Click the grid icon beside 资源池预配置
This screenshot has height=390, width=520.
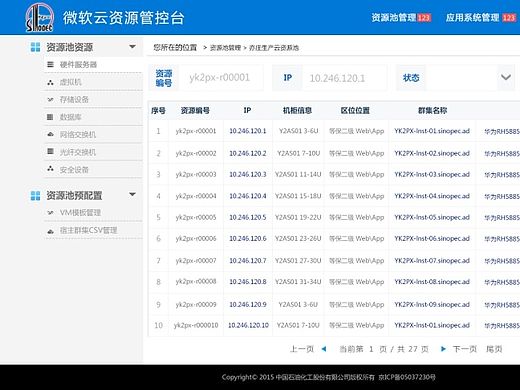pos(35,196)
